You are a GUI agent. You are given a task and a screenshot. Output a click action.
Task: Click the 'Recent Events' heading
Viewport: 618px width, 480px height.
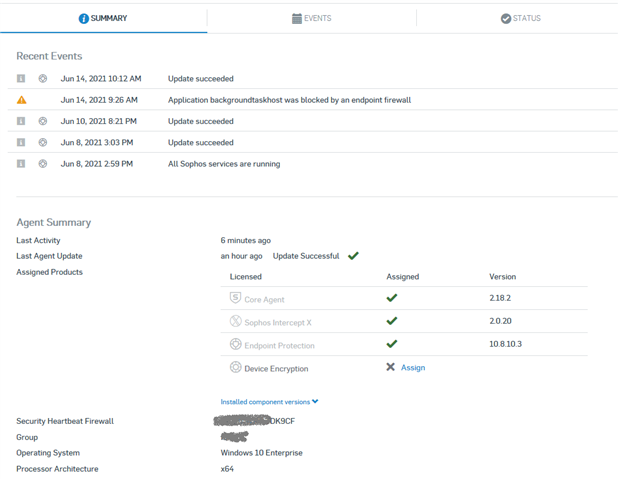[x=49, y=56]
